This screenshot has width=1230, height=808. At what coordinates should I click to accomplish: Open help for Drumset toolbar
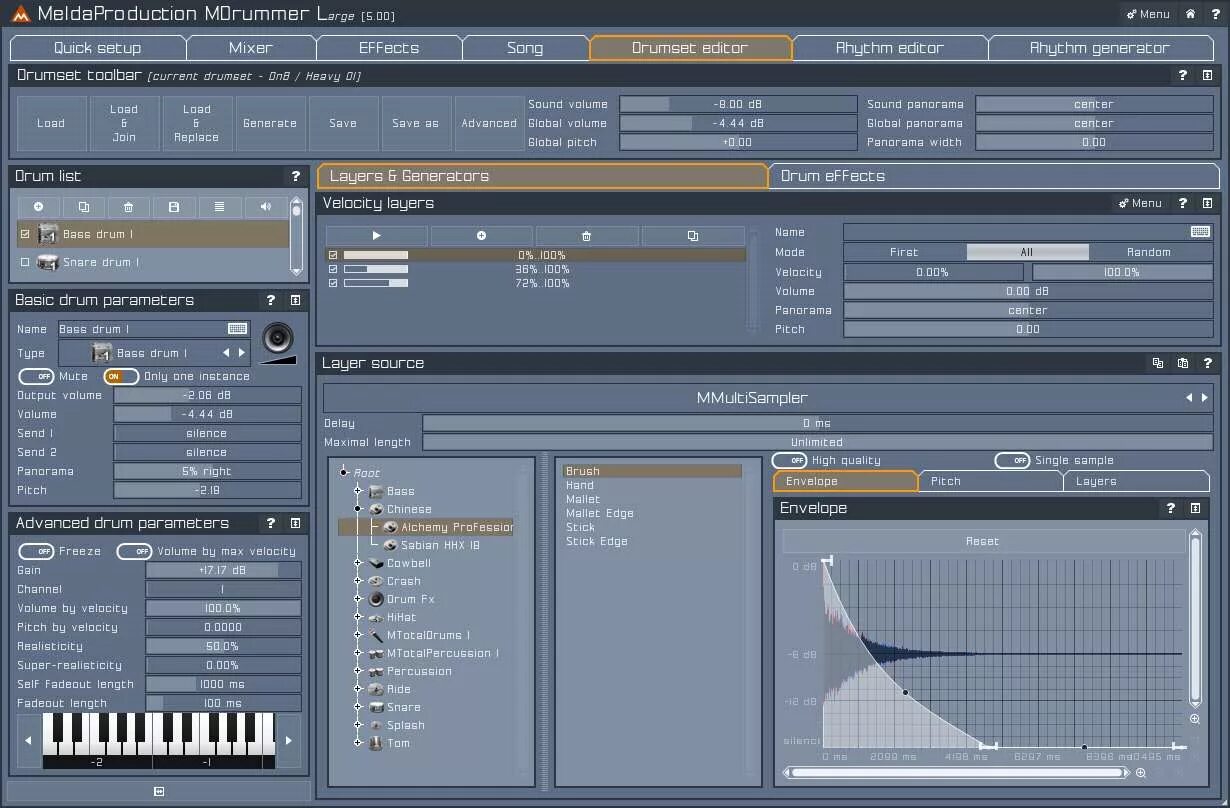click(x=1183, y=76)
